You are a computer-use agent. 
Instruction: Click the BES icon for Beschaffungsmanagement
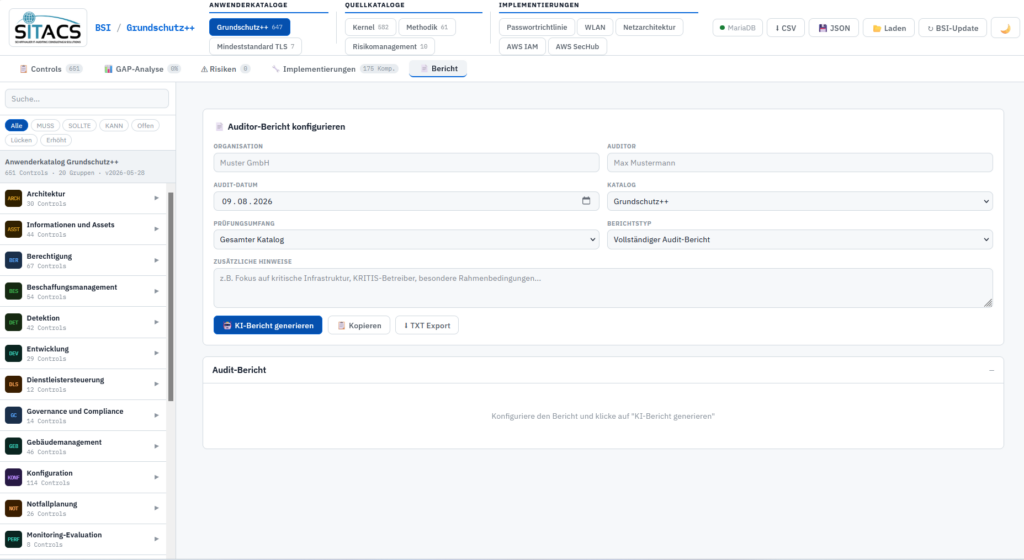(x=14, y=291)
